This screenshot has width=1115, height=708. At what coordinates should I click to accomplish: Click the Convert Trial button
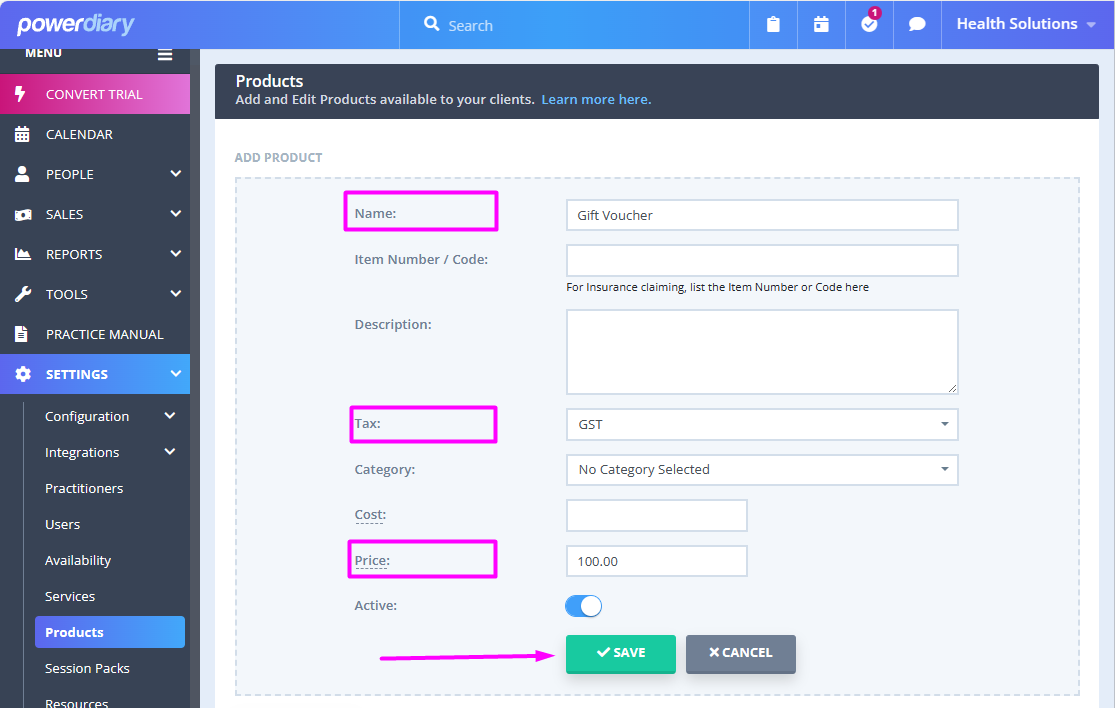(95, 94)
